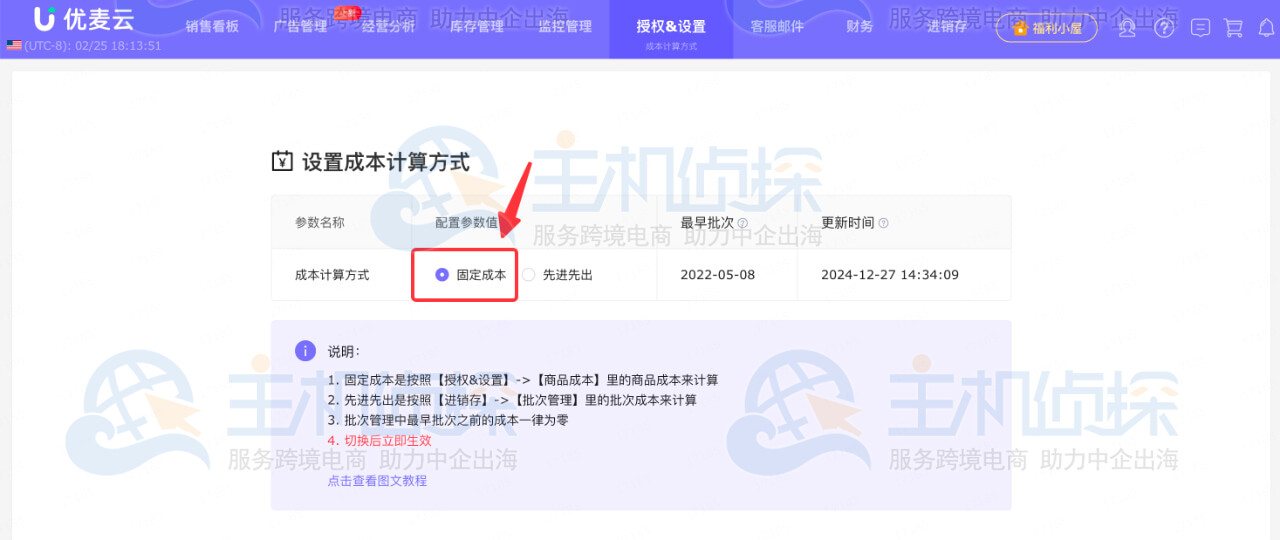Click the 参数名称 column header
Screen dimensions: 1280x540
tap(320, 223)
